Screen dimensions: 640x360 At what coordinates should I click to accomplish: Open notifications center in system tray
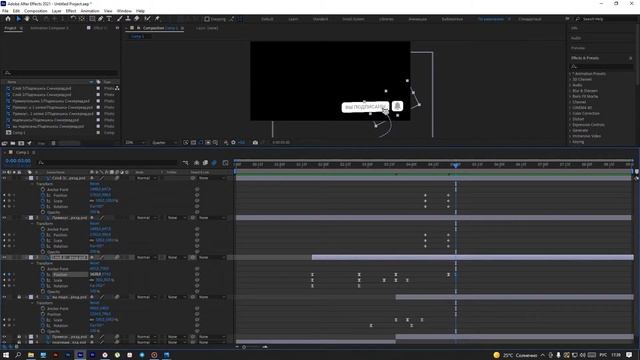629,355
